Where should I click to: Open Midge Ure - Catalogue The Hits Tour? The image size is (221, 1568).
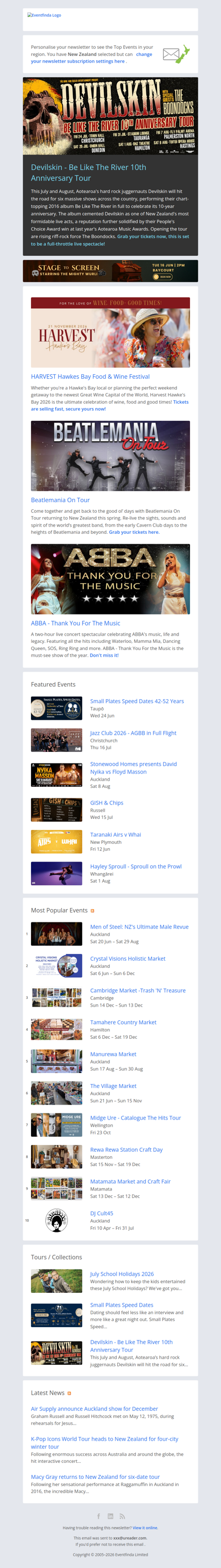click(135, 1117)
